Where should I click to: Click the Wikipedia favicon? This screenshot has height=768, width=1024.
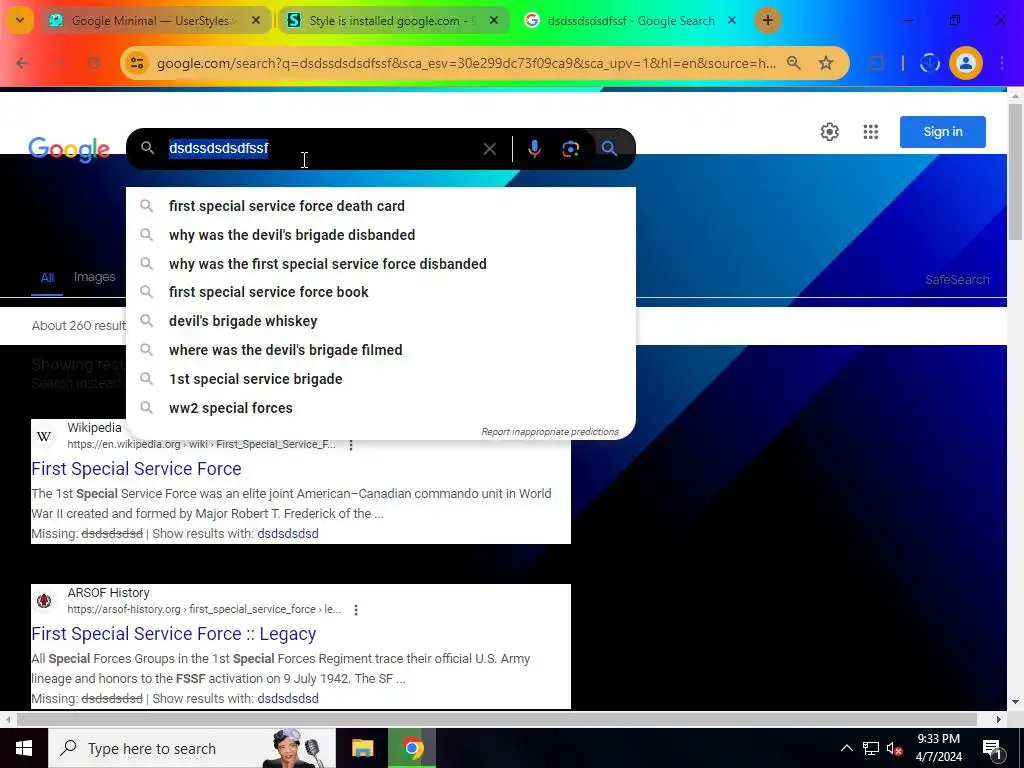click(44, 436)
